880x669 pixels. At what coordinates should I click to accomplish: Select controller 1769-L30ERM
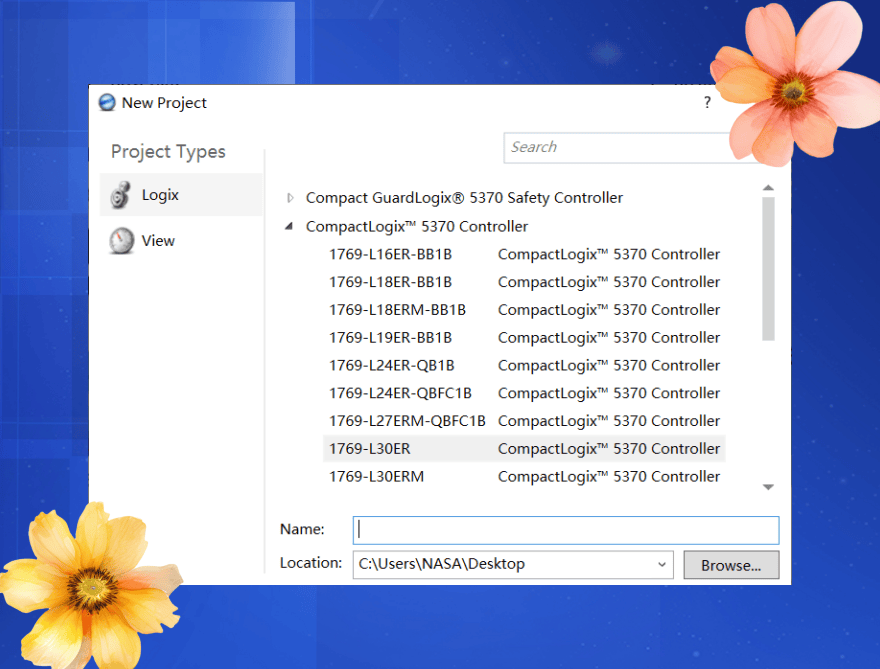coord(524,476)
